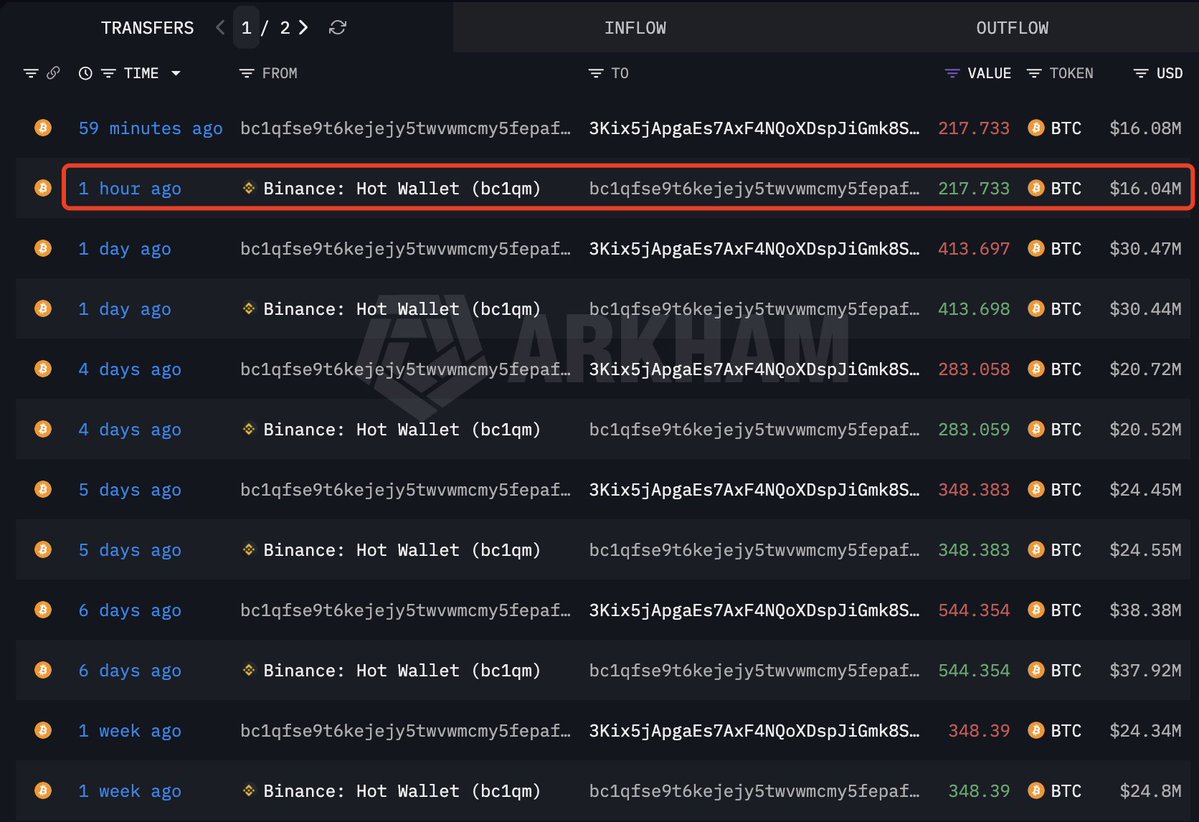1199x822 pixels.
Task: Click the TIME column header label
Action: point(141,73)
